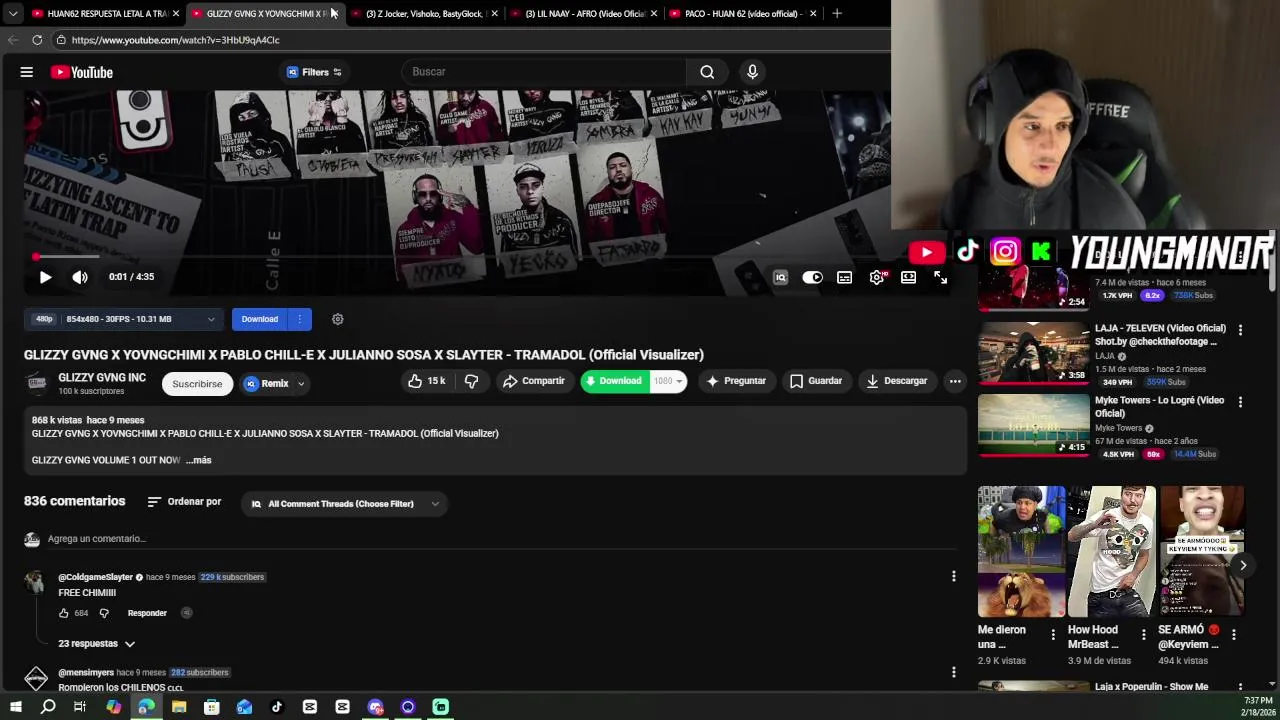
Task: Open options menu for ColdgameSlayter comment
Action: (x=953, y=576)
